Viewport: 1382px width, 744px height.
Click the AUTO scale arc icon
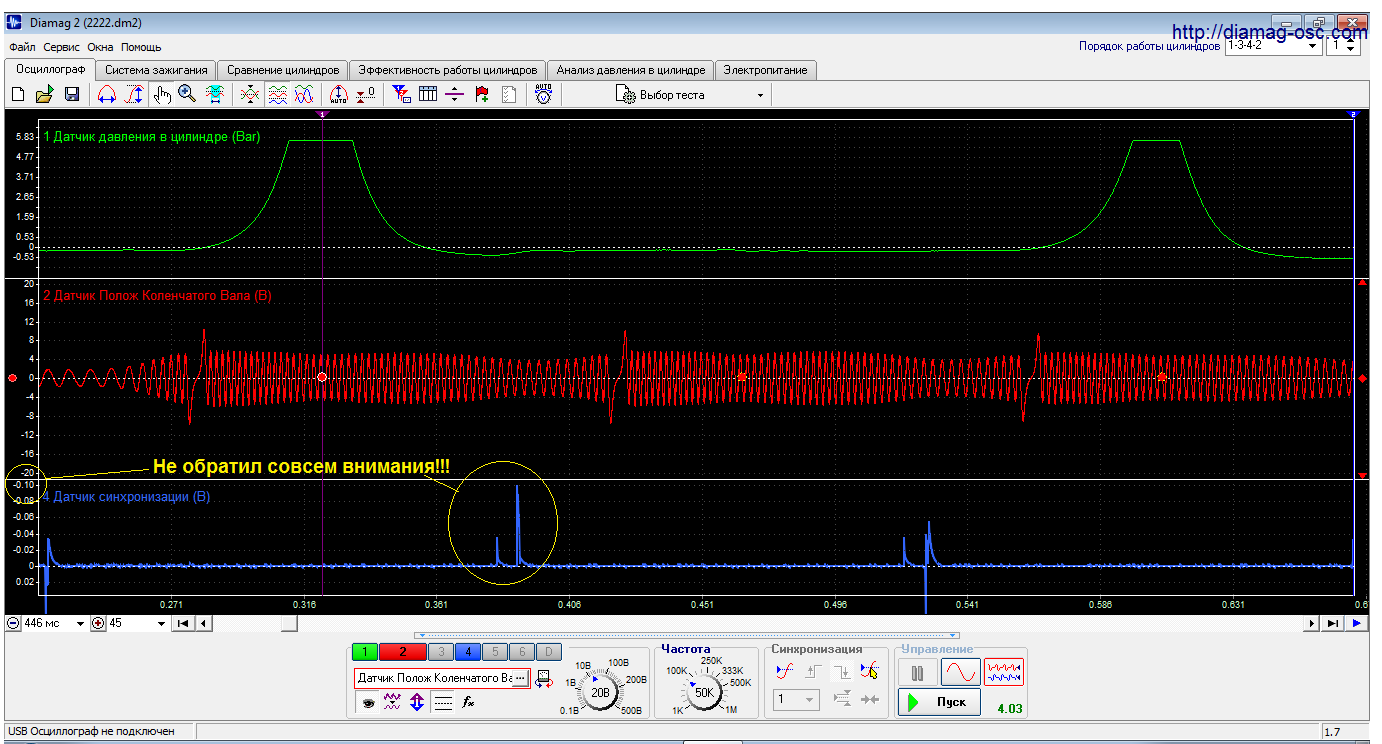(x=338, y=94)
